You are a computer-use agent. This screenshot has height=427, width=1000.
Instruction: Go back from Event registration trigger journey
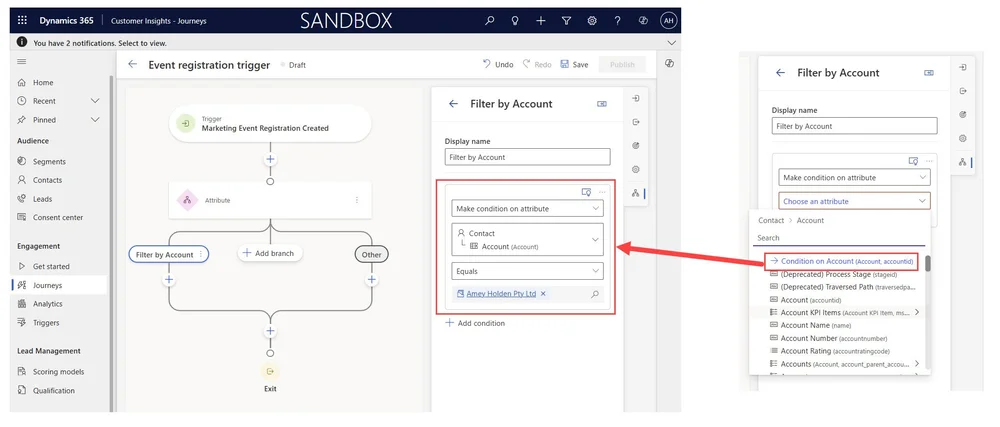pos(133,64)
